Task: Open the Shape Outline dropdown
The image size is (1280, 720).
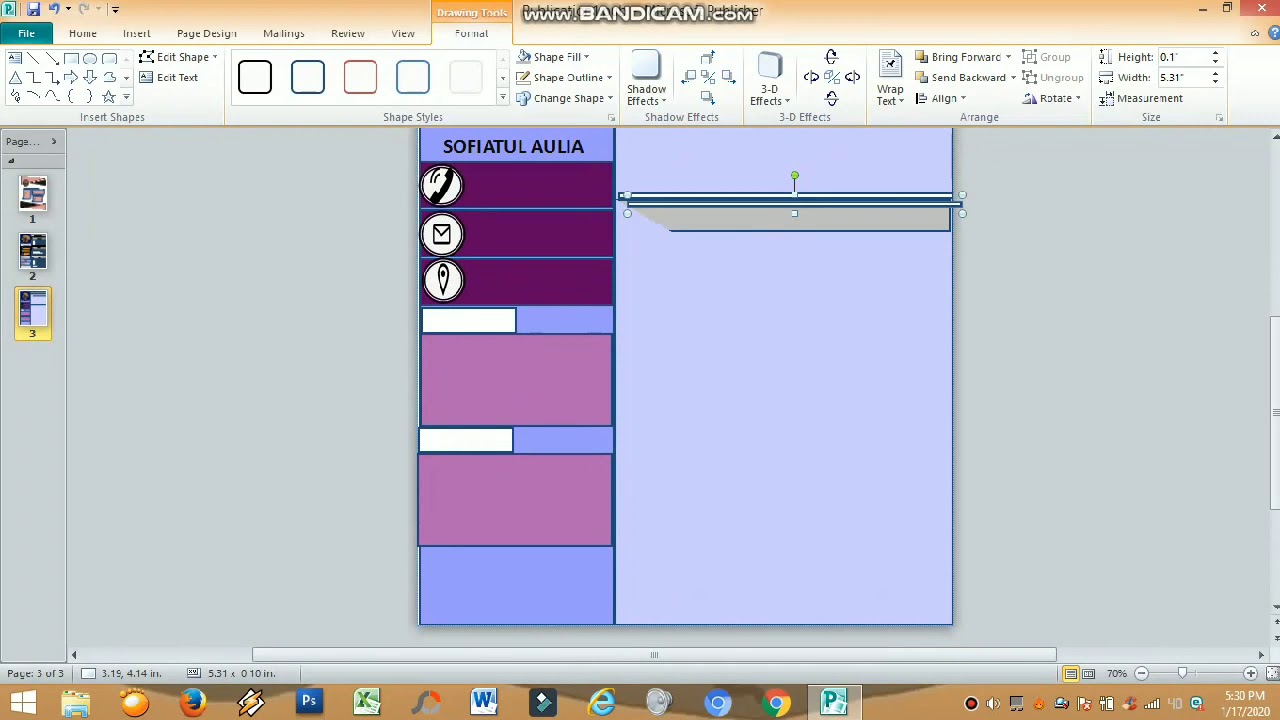Action: [x=565, y=77]
